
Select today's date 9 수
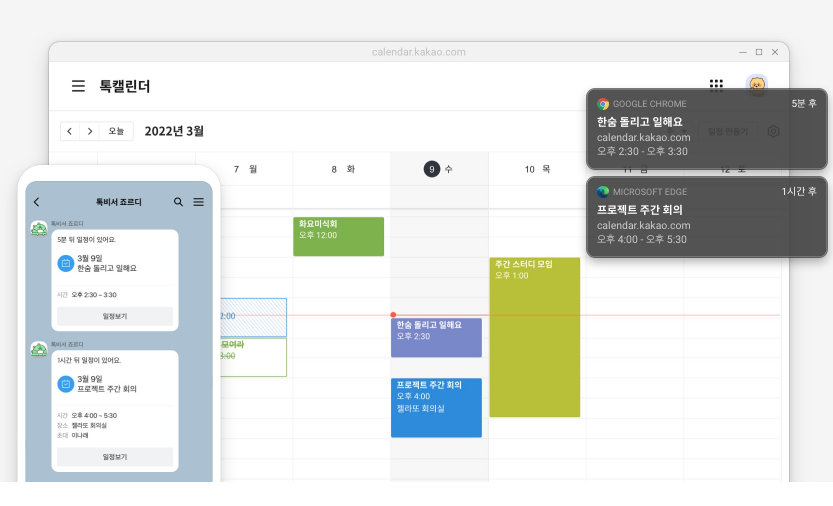click(x=438, y=169)
